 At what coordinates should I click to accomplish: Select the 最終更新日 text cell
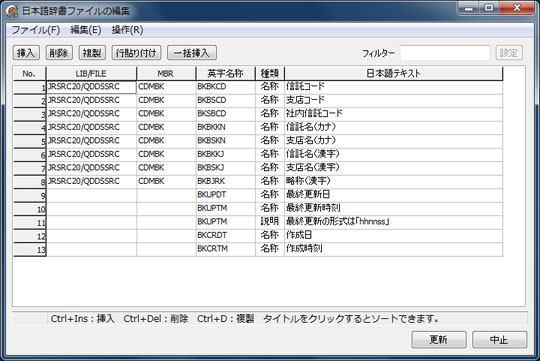coord(394,195)
